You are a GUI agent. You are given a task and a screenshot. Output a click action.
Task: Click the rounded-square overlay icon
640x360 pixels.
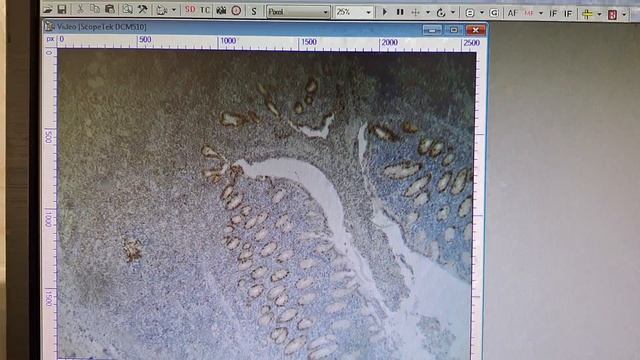tap(470, 13)
